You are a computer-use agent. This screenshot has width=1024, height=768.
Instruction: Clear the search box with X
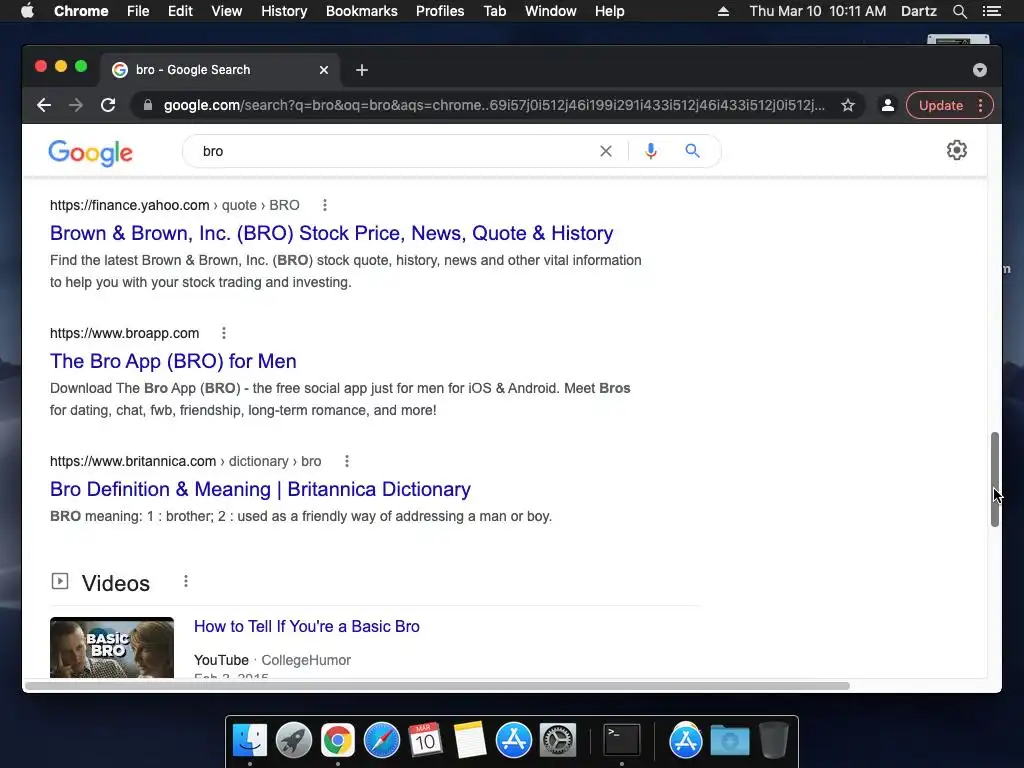coord(605,151)
